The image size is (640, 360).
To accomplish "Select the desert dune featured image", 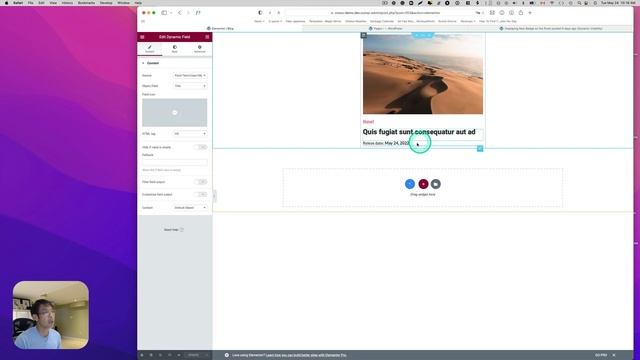I will 423,74.
